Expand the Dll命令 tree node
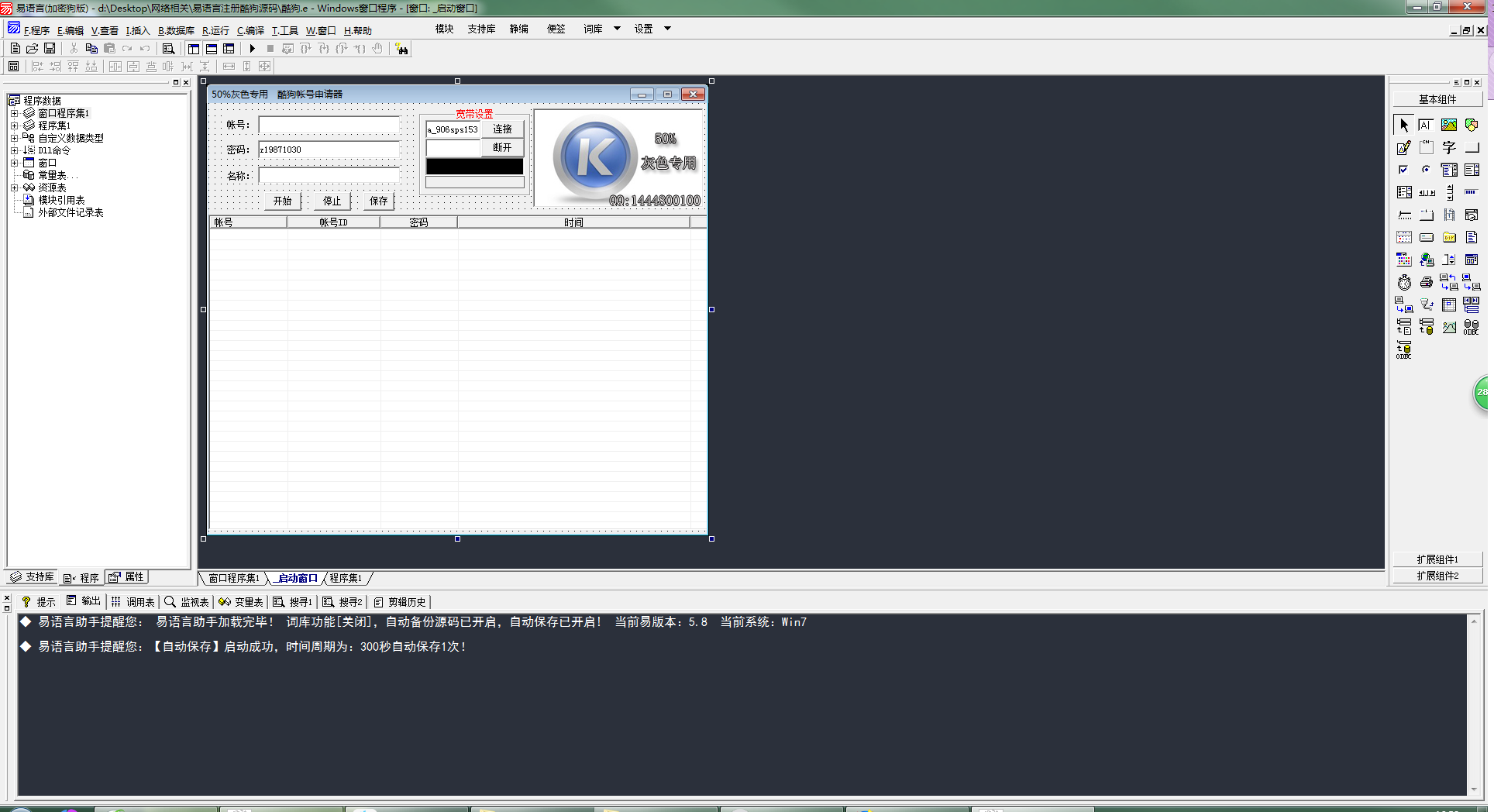 tap(14, 150)
